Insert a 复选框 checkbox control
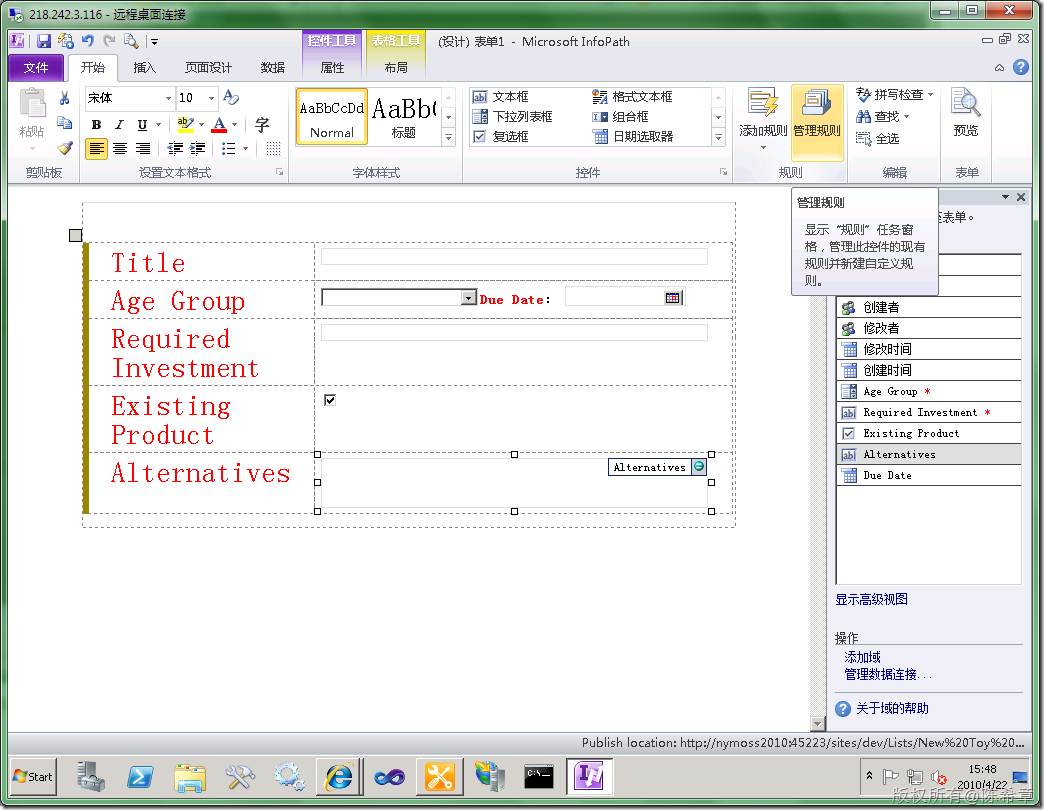 click(x=501, y=137)
